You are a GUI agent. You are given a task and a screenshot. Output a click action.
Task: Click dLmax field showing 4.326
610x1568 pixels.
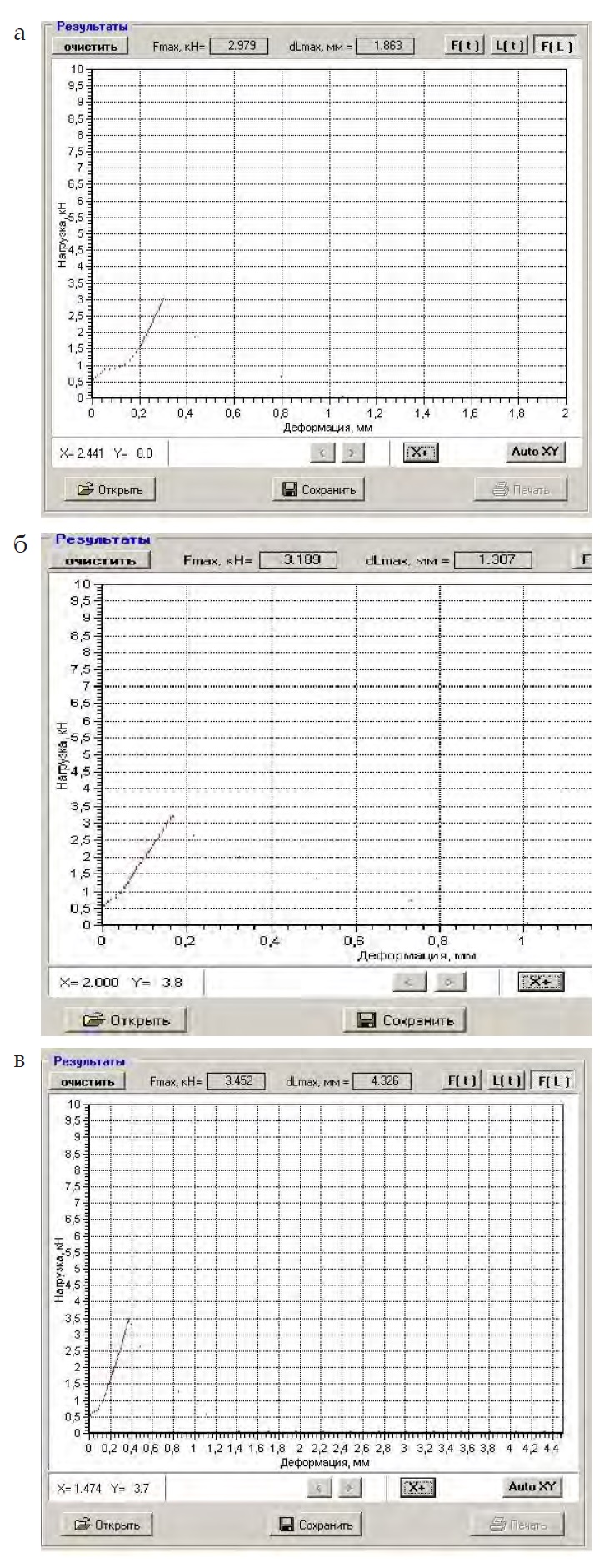click(383, 1081)
